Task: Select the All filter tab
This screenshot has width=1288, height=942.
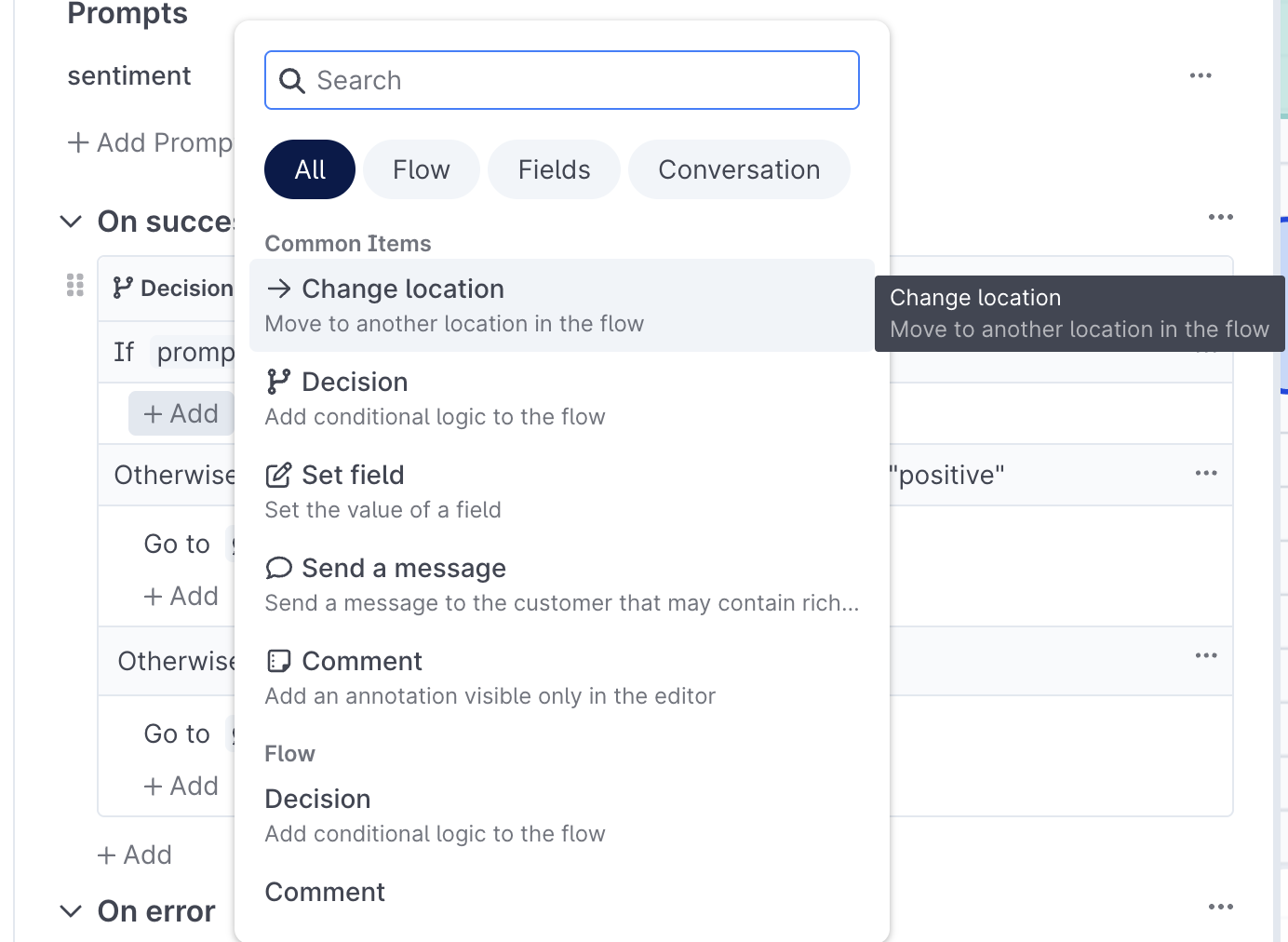Action: (x=310, y=169)
